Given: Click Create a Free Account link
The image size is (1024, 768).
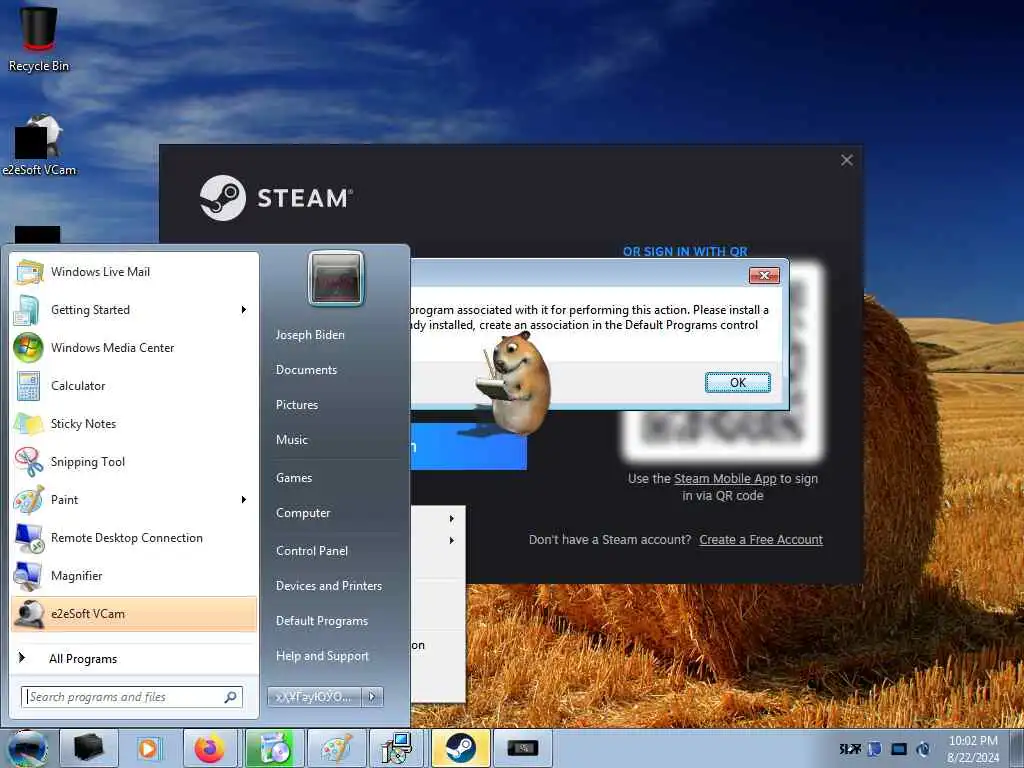Looking at the screenshot, I should pyautogui.click(x=761, y=539).
